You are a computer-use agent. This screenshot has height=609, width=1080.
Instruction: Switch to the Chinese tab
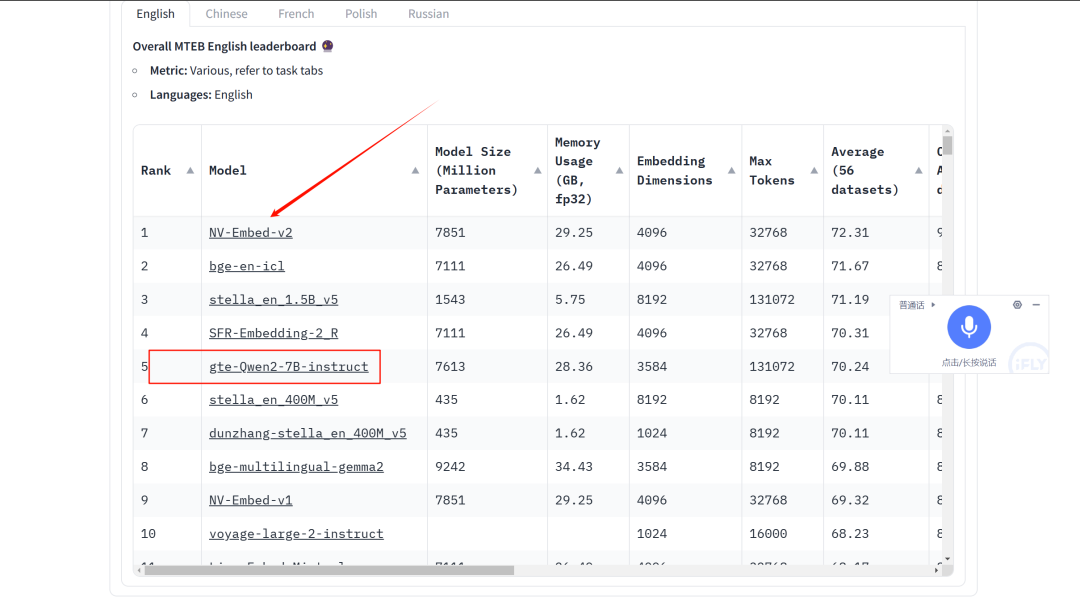click(226, 14)
